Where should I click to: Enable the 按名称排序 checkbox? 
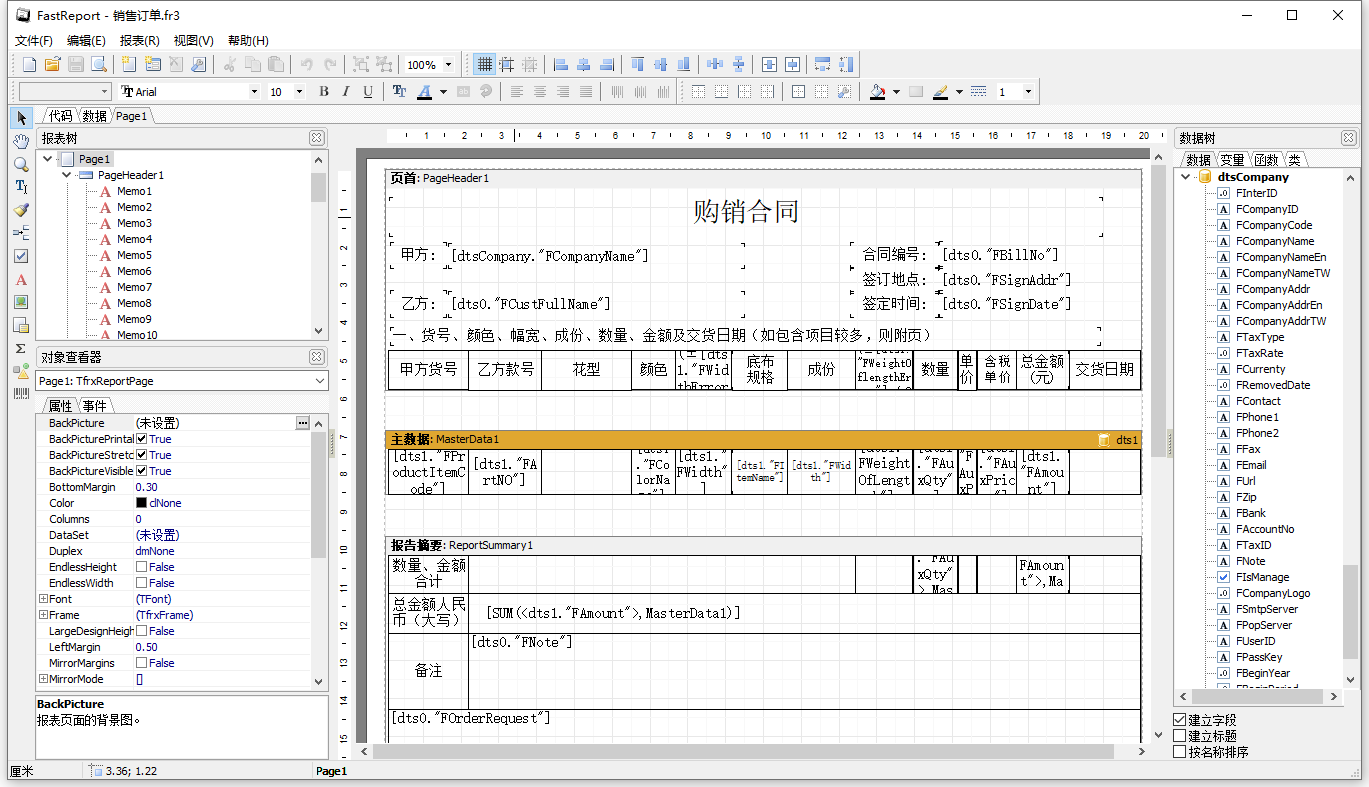pyautogui.click(x=1180, y=752)
